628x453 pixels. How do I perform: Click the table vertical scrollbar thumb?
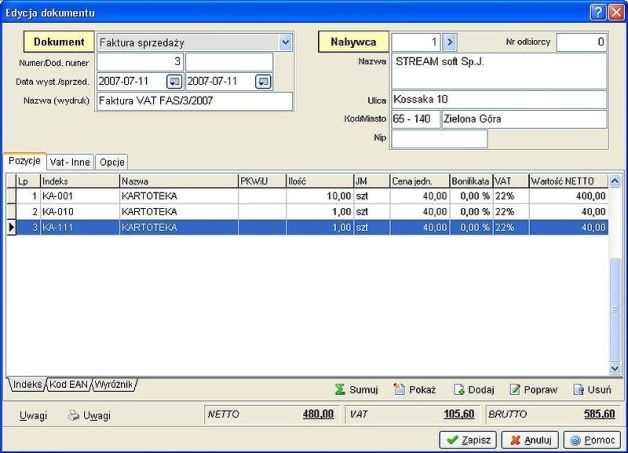[615, 308]
